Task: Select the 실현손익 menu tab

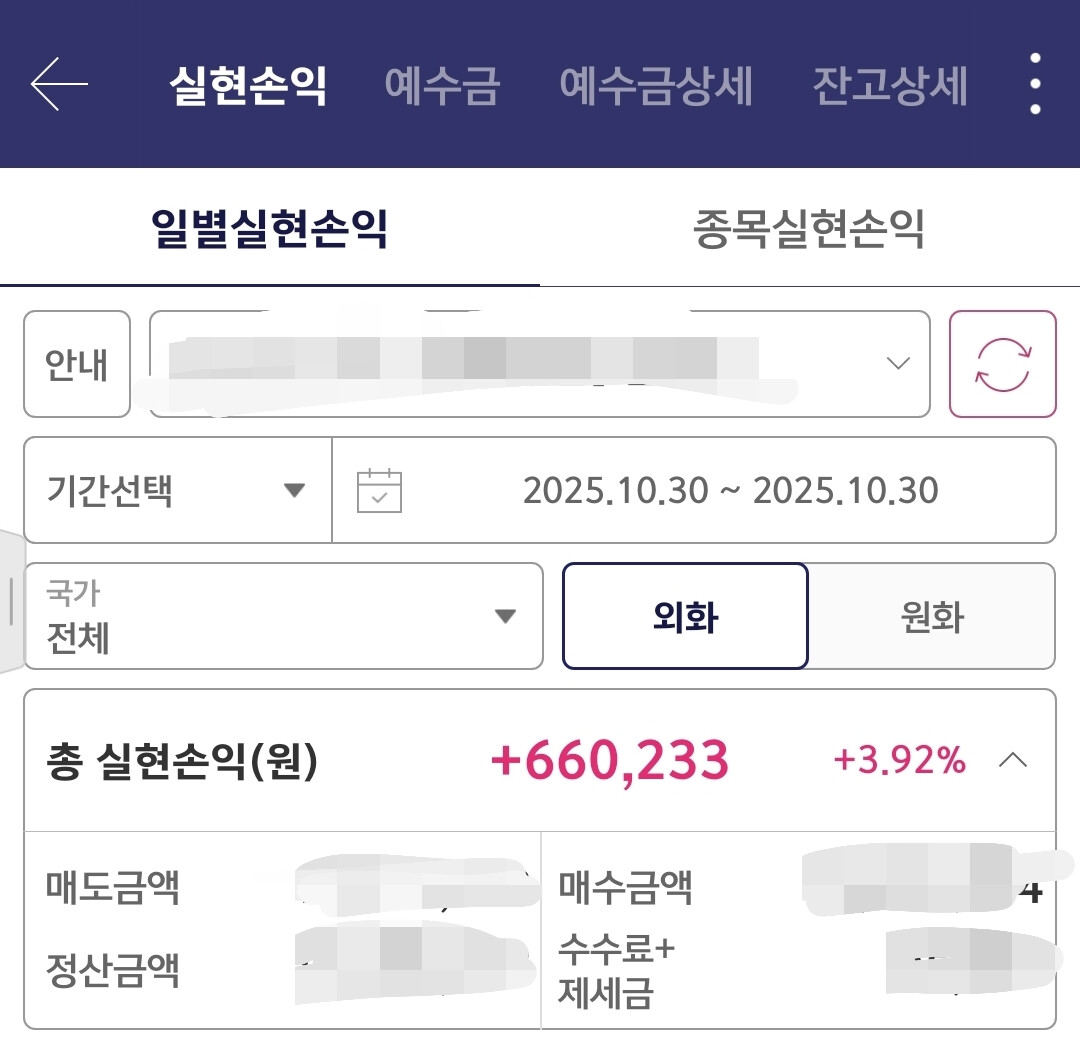Action: 247,86
